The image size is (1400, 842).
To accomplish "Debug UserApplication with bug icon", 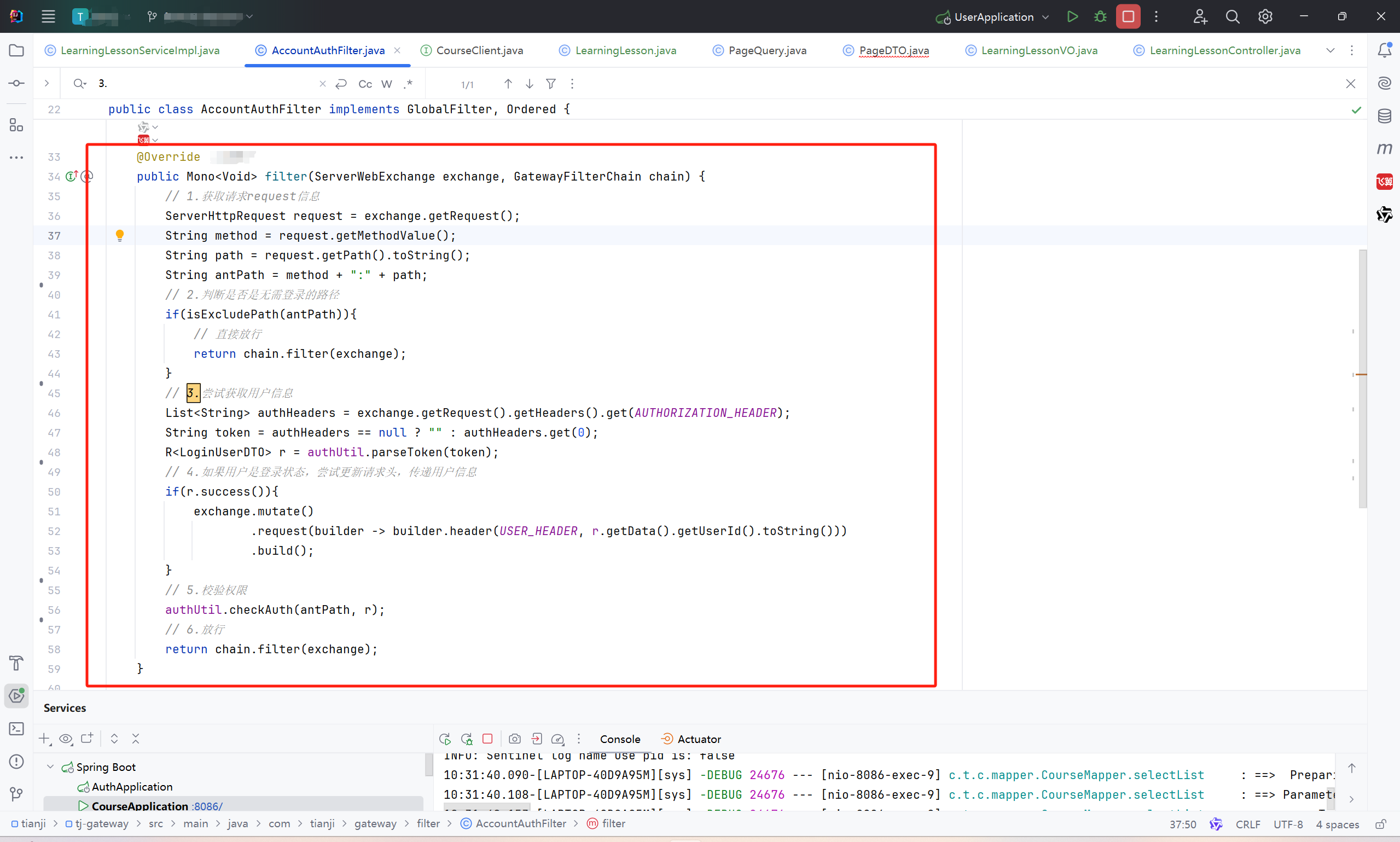I will 1101,16.
